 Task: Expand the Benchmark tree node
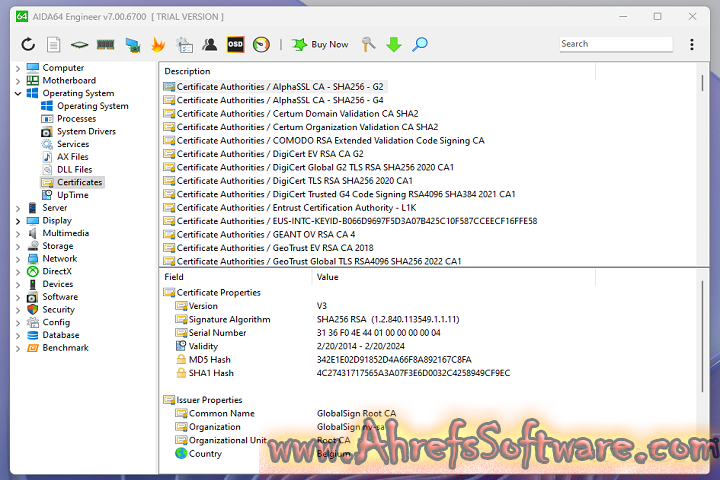(x=18, y=348)
